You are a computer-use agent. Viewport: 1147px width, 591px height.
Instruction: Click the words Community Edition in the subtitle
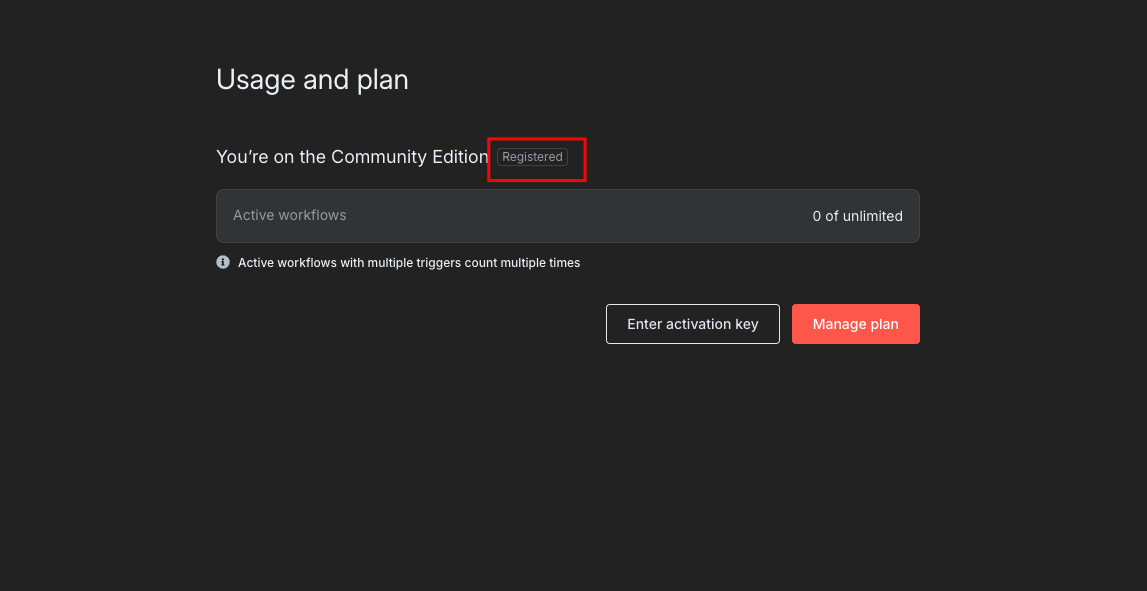point(410,157)
